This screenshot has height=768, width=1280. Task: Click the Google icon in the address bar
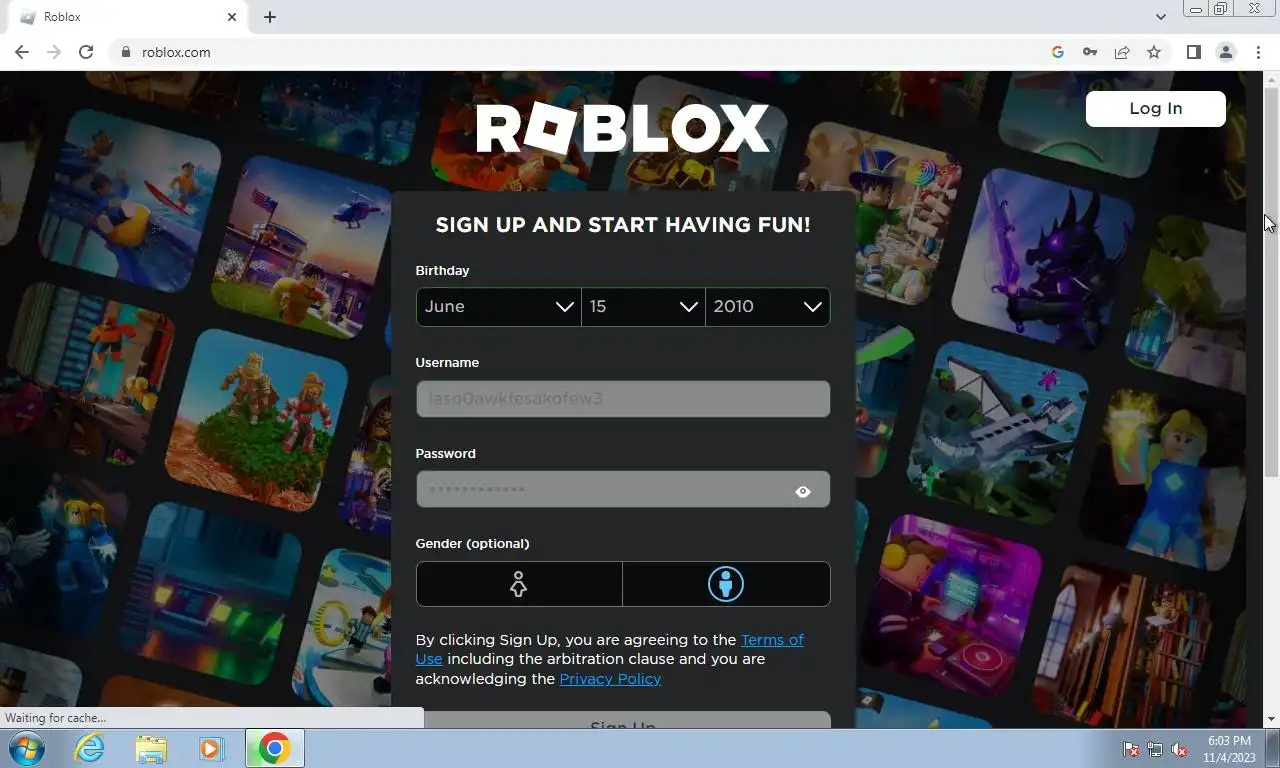click(1057, 52)
